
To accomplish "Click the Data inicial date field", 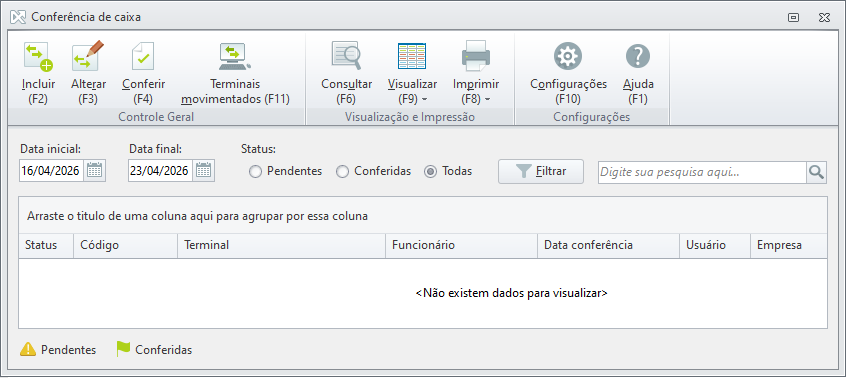I will 51,171.
